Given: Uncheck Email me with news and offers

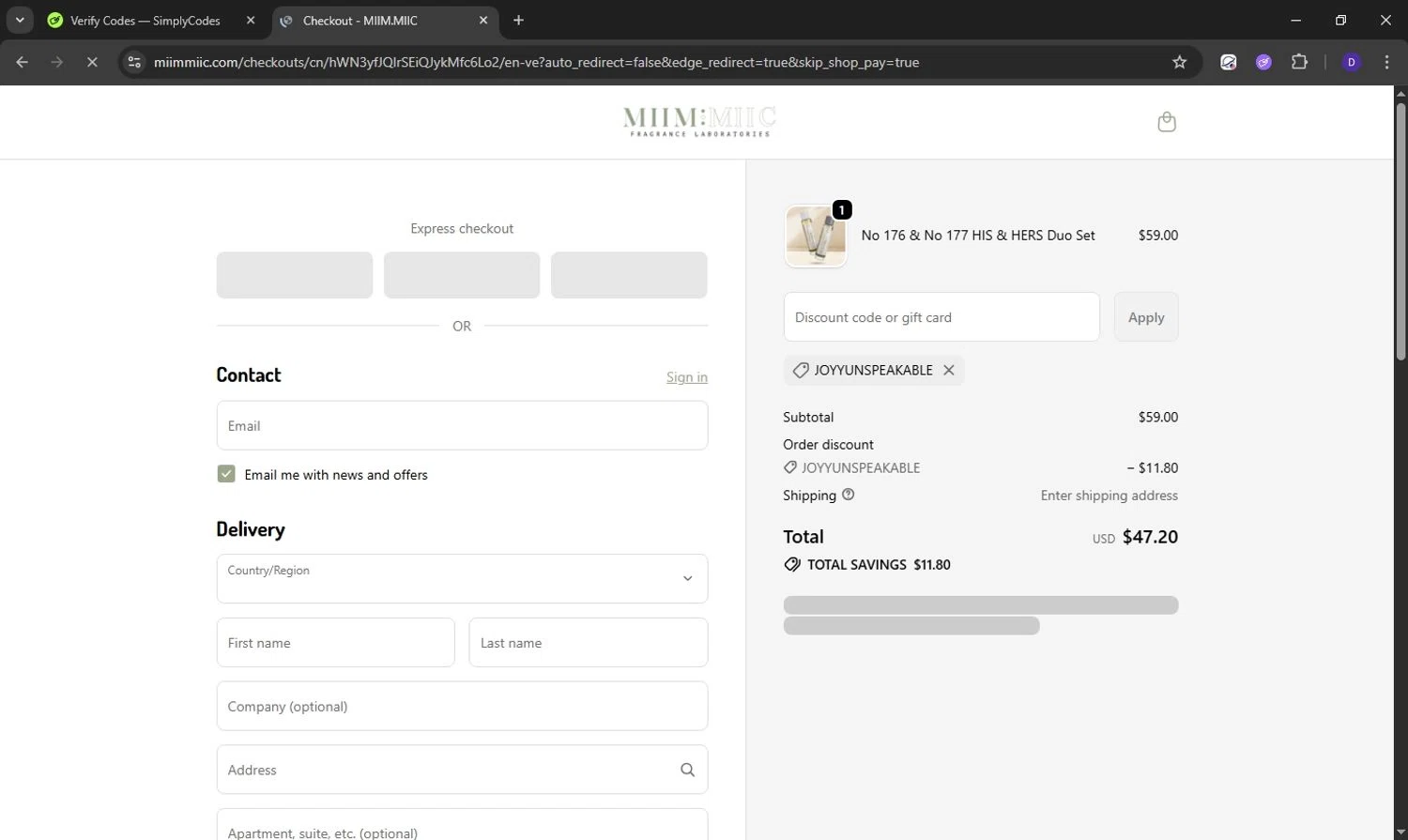Looking at the screenshot, I should [226, 474].
